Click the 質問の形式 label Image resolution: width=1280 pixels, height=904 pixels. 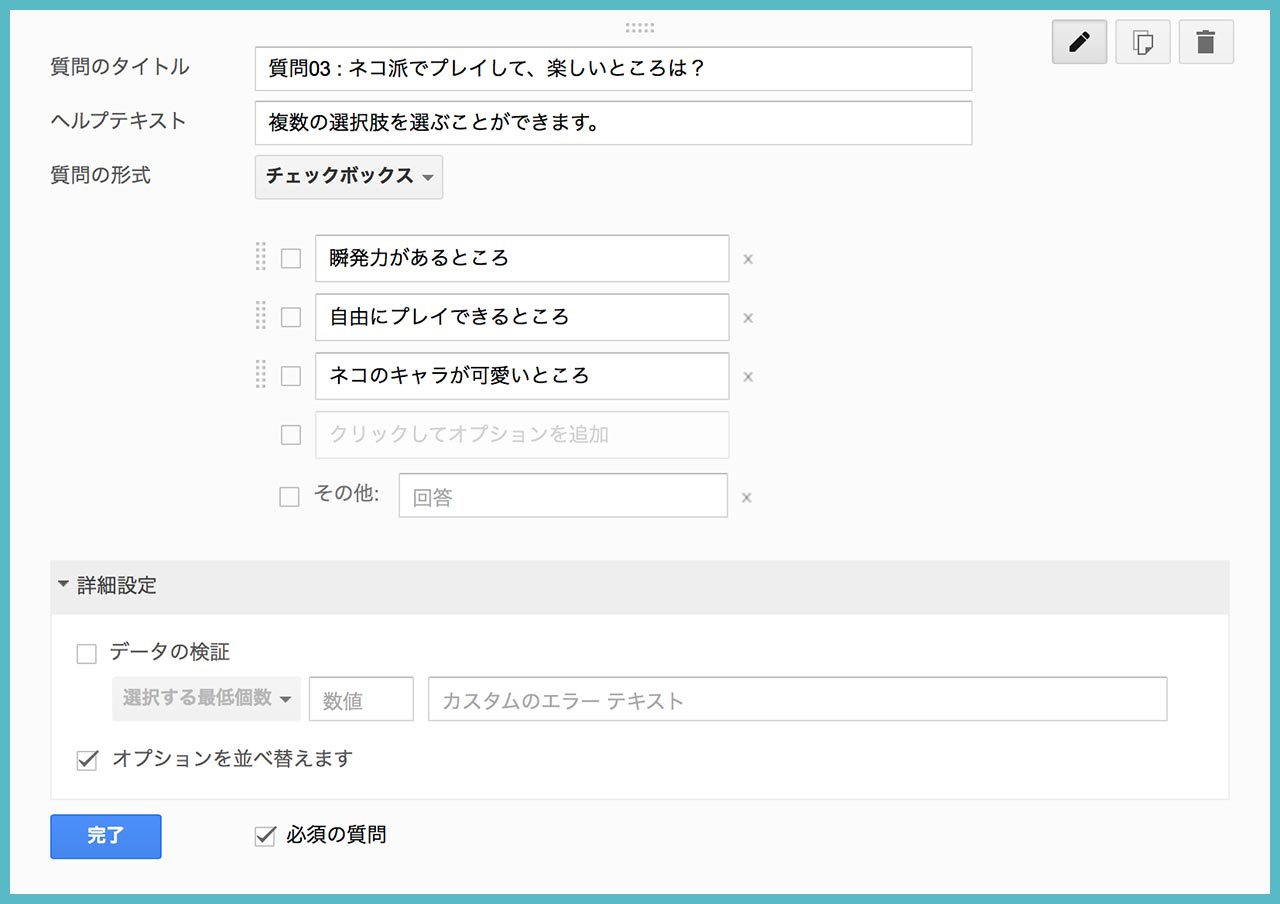click(x=101, y=175)
